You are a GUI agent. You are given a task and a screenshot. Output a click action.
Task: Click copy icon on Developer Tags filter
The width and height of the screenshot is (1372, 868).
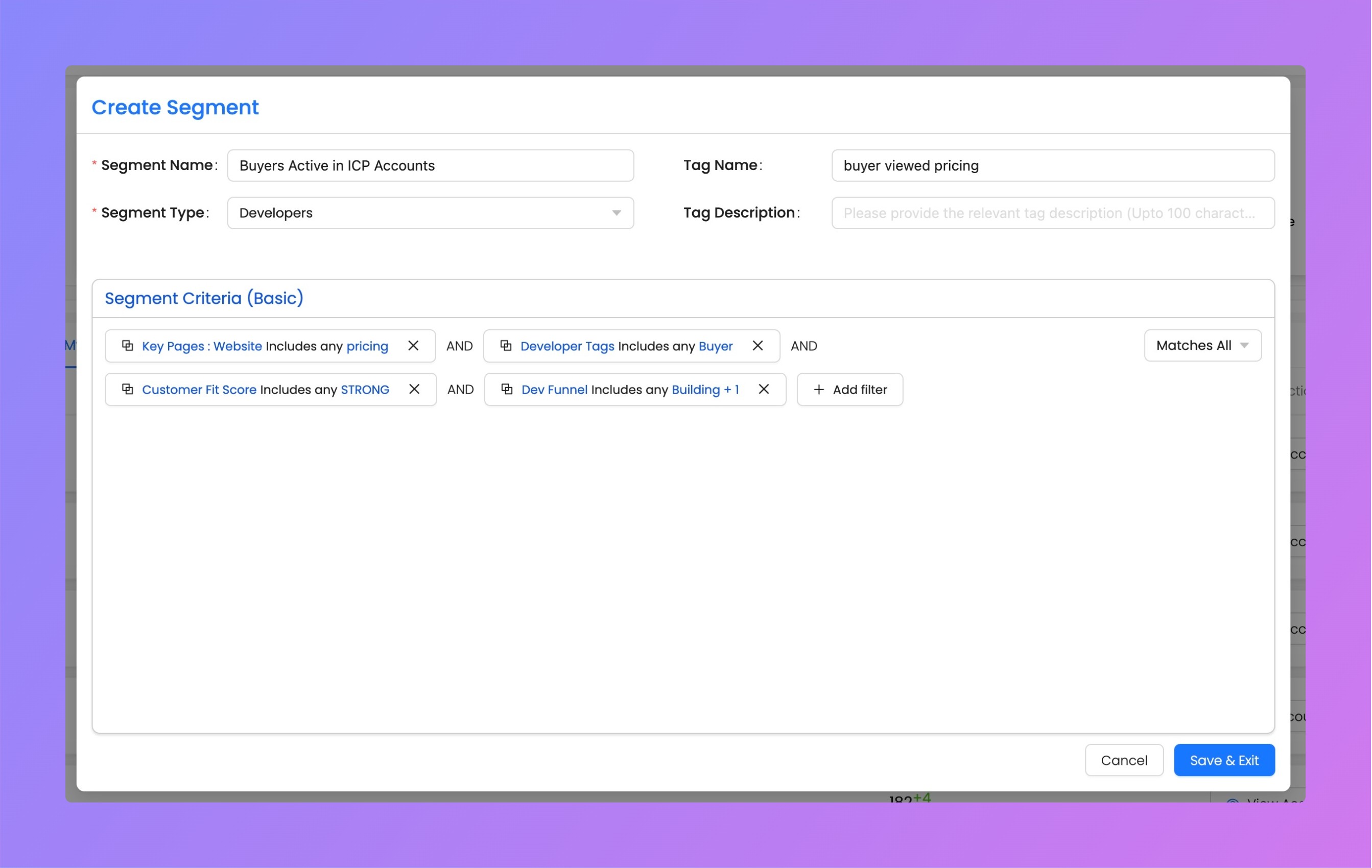(506, 346)
